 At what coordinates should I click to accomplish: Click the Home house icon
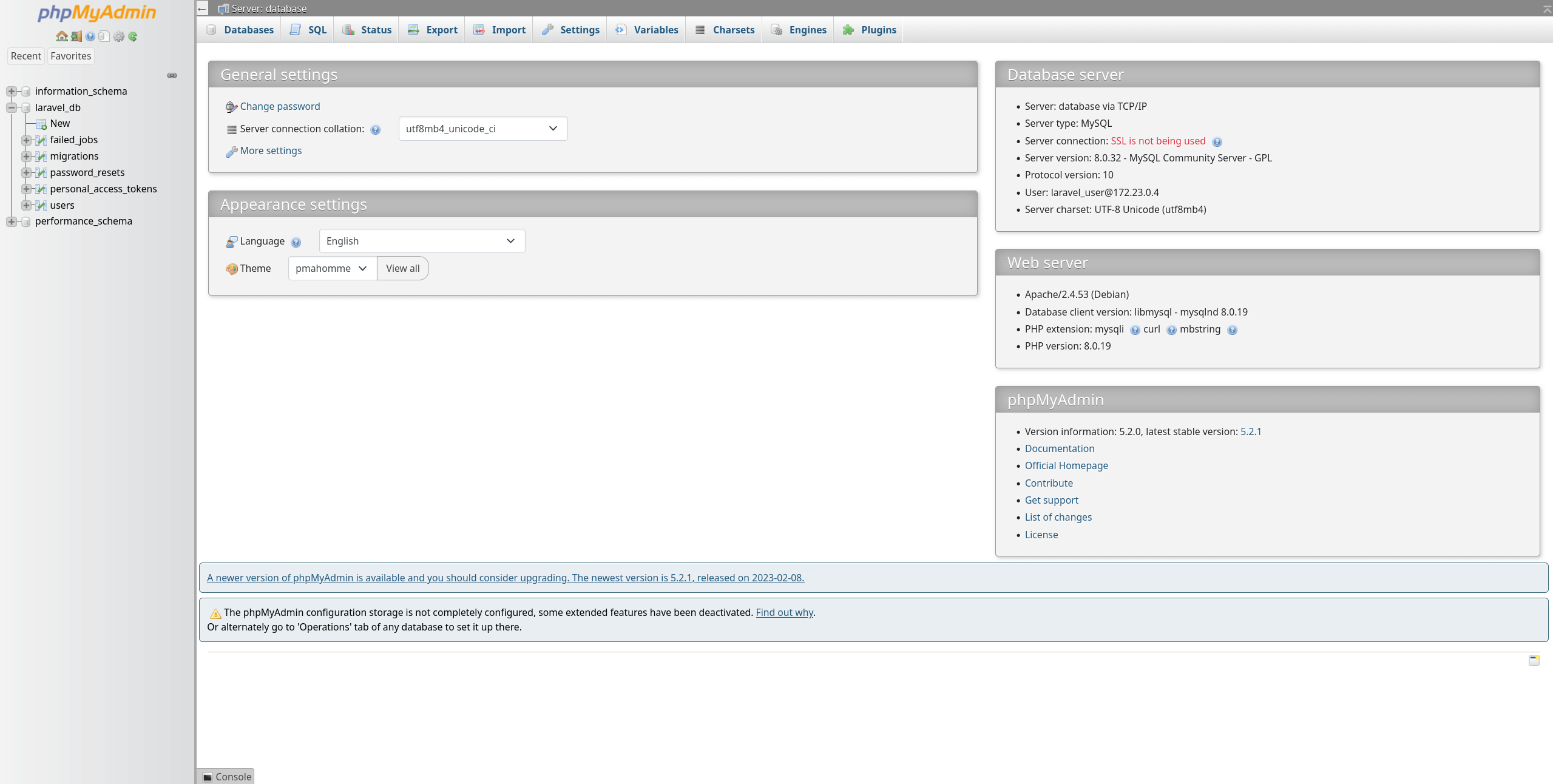61,36
